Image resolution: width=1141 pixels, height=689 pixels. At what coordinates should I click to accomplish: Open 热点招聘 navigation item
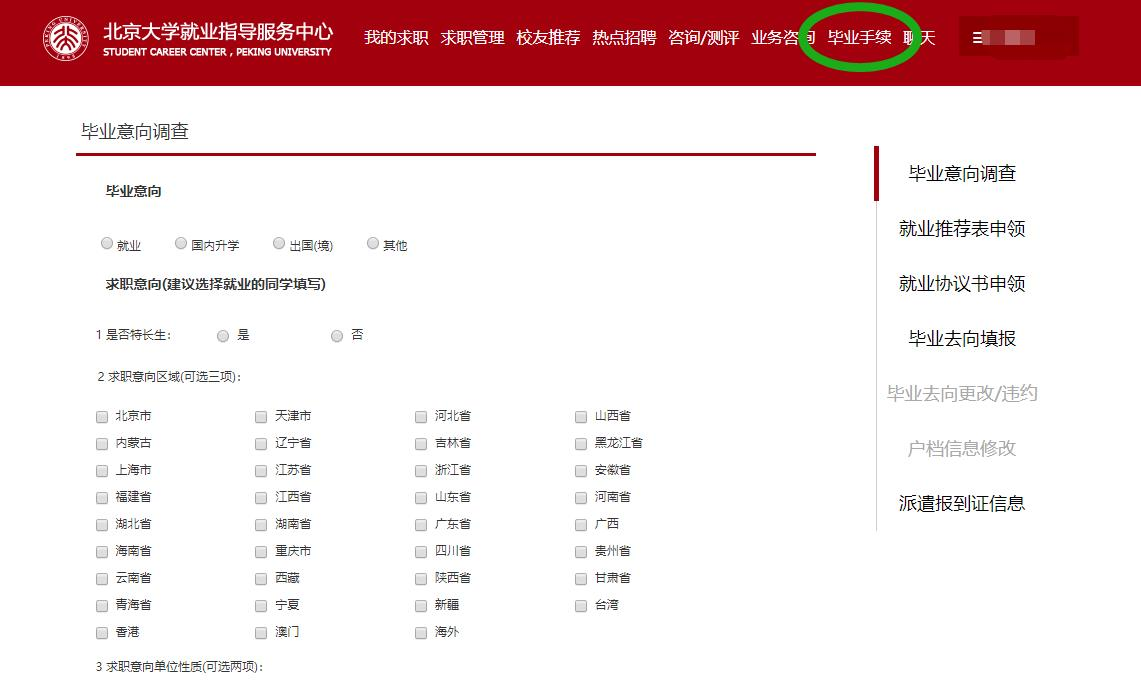[x=624, y=38]
